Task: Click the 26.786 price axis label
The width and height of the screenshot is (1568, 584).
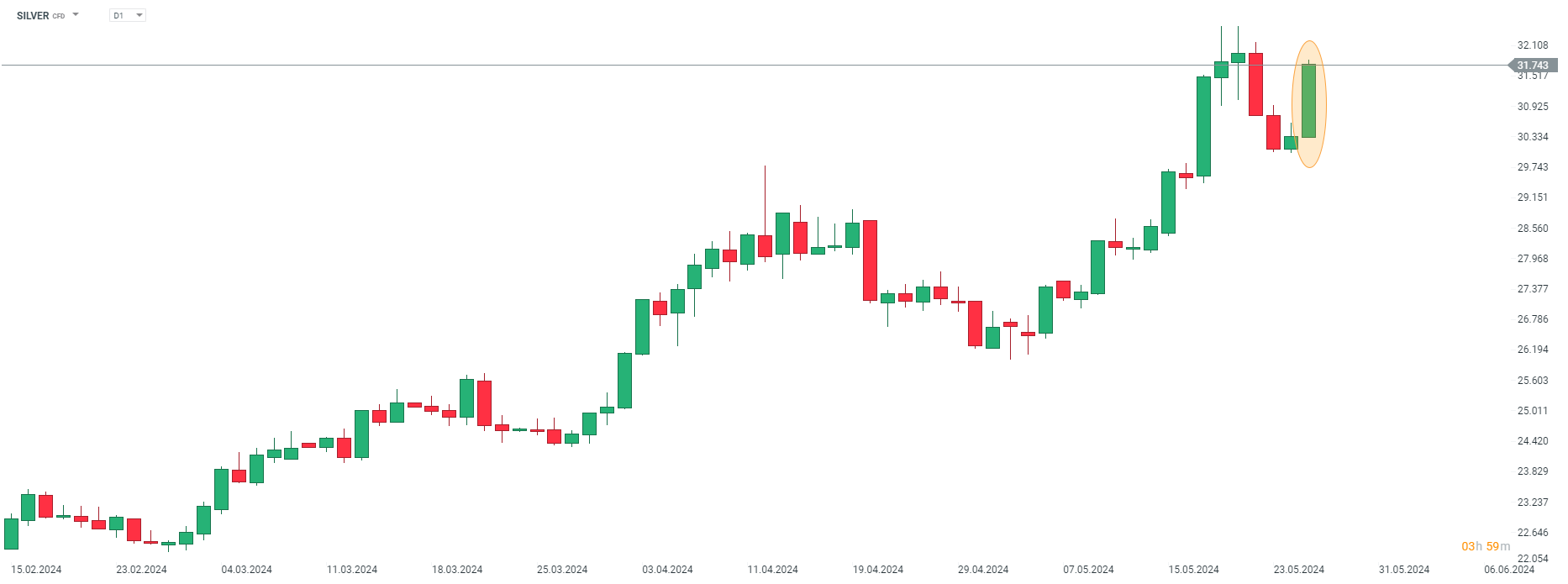Action: tap(1532, 319)
